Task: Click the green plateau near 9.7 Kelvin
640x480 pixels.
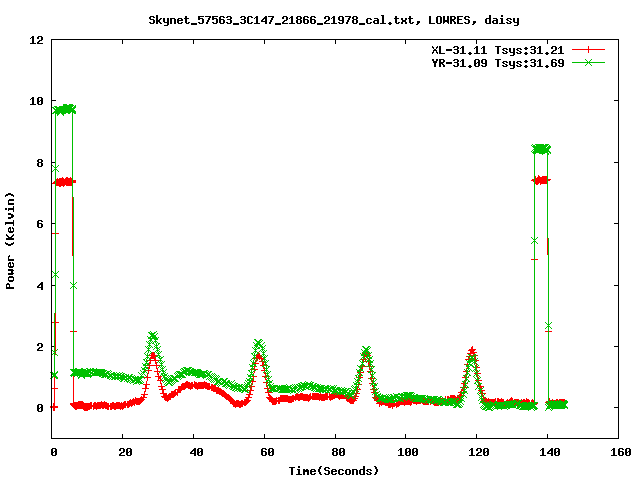Action: click(64, 109)
